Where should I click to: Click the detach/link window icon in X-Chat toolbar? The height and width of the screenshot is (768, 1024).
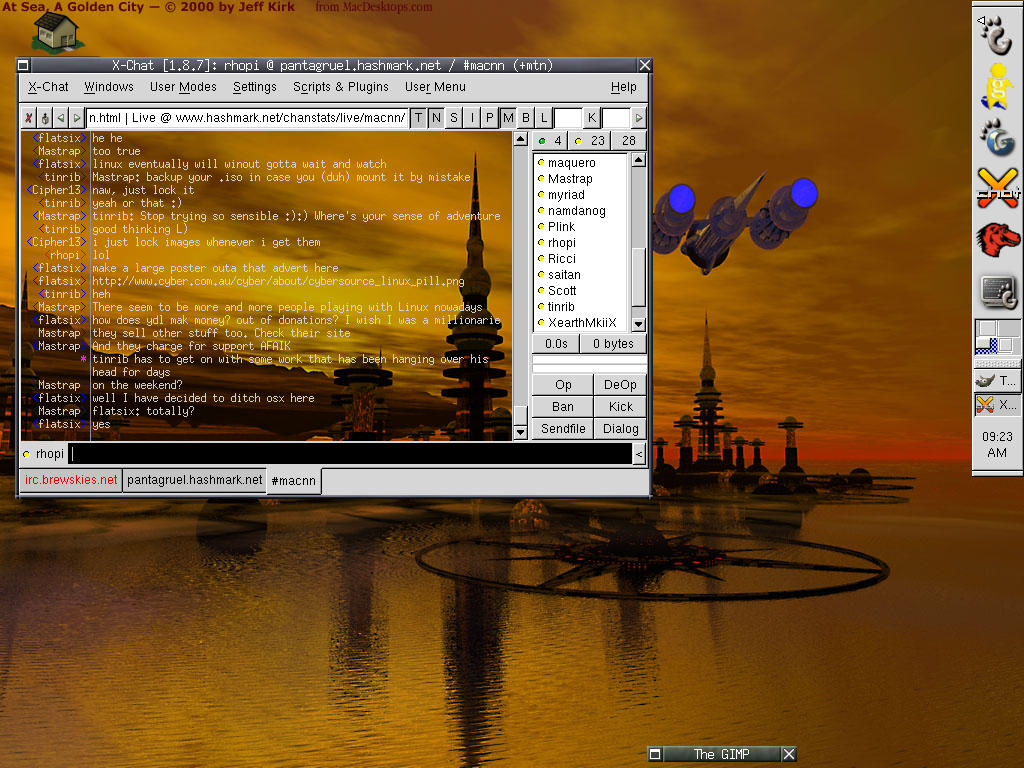[x=45, y=118]
